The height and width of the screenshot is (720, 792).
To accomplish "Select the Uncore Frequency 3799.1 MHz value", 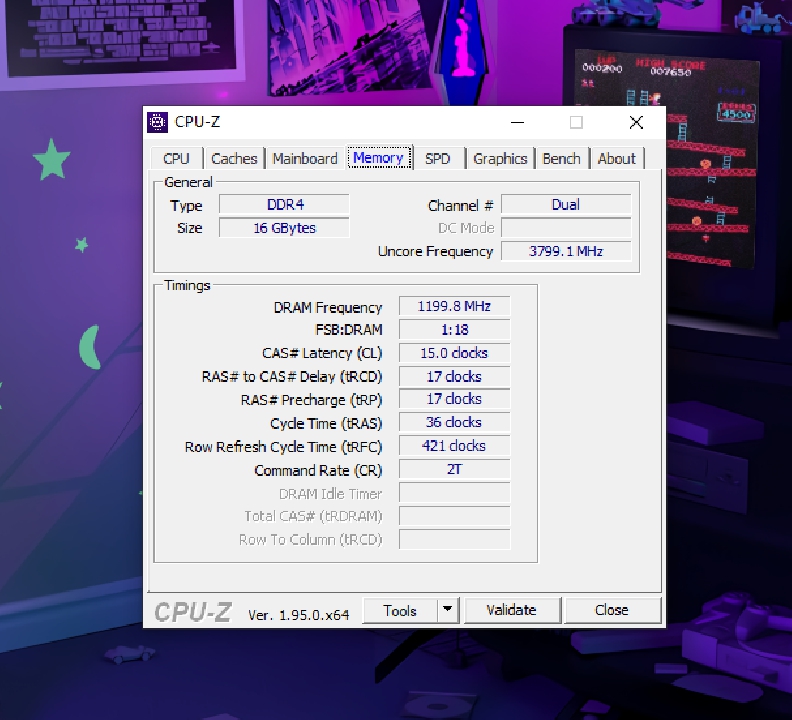I will click(566, 251).
